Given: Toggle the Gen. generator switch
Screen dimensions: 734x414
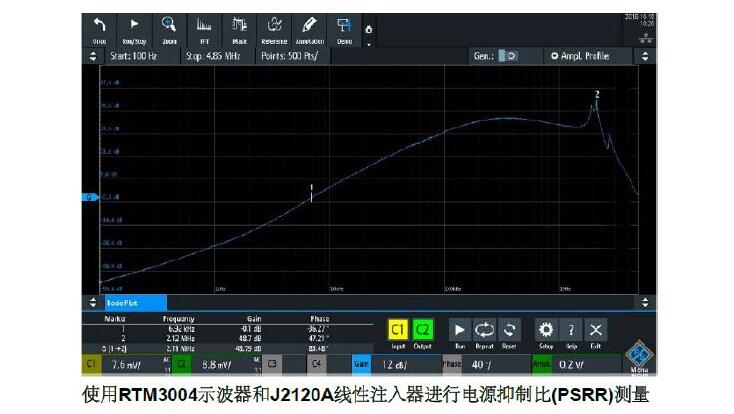Looking at the screenshot, I should tap(507, 56).
